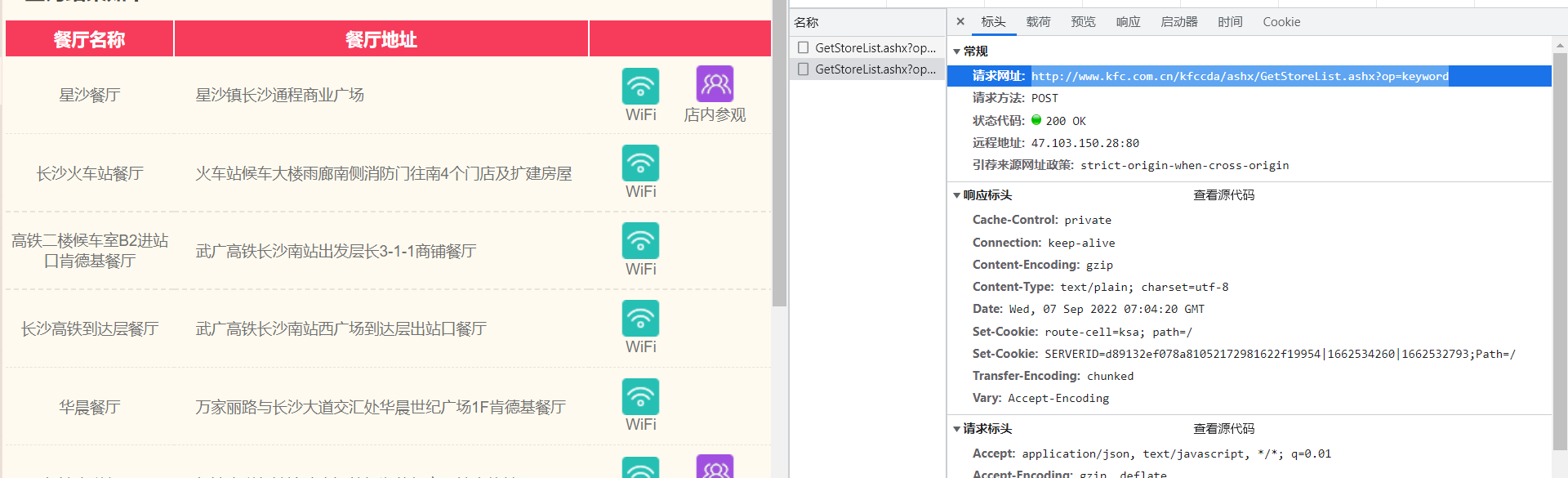Screen dimensions: 1568x478
Task: Open the Cookie tab
Action: (1281, 22)
